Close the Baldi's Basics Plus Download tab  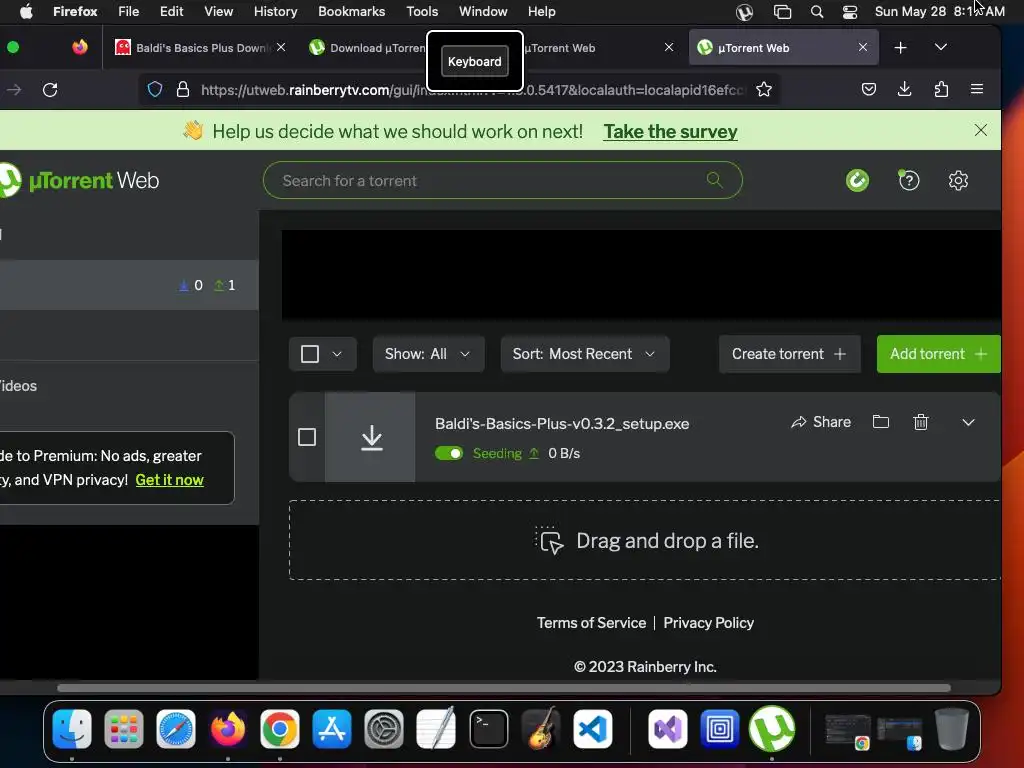(x=281, y=47)
